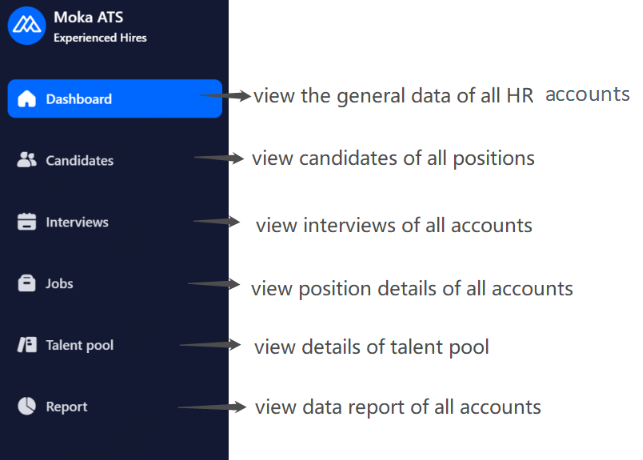Click the "view position details of all accounts" text
Viewport: 643px width, 460px height.
[412, 288]
